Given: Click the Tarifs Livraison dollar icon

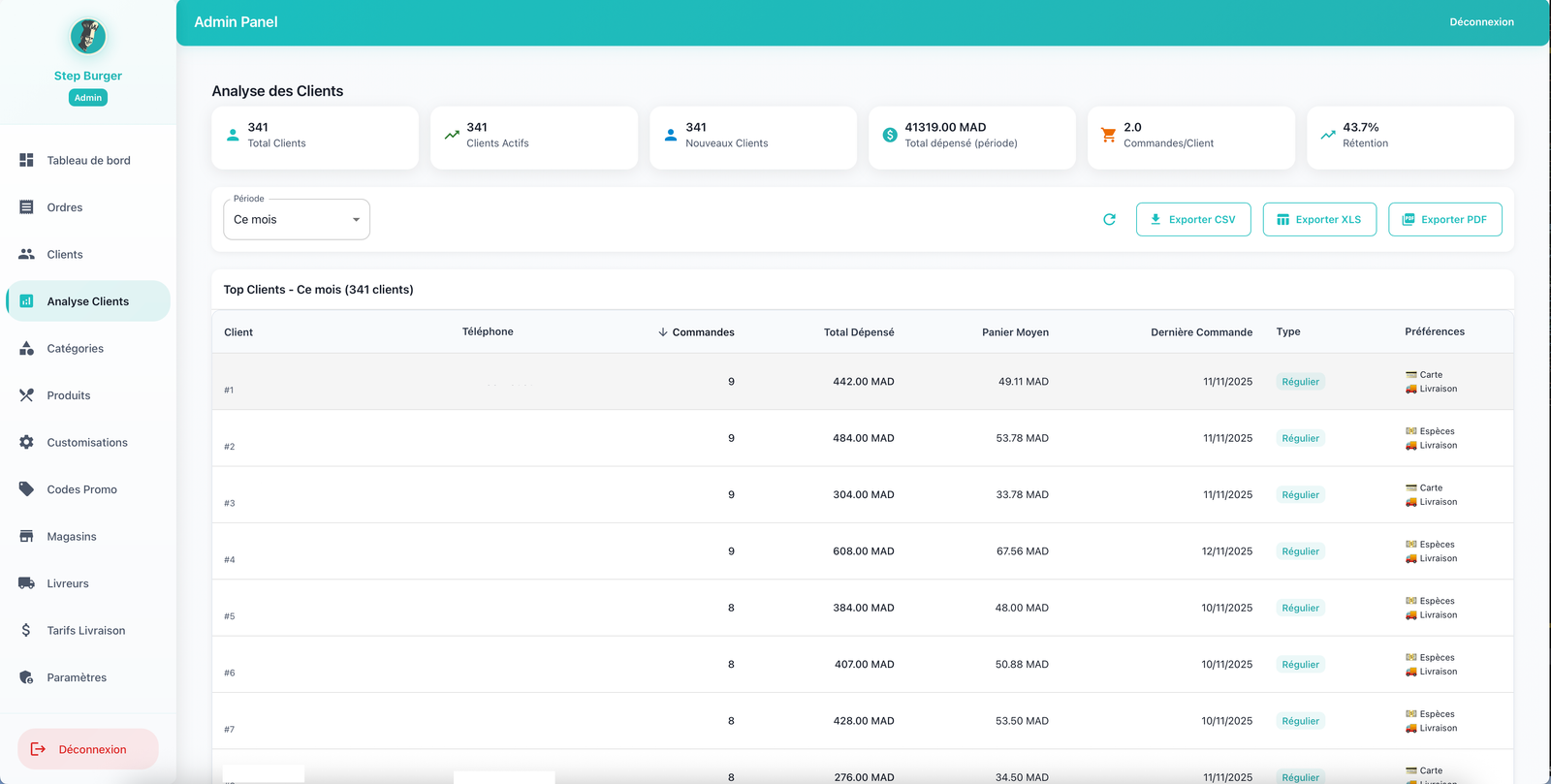Looking at the screenshot, I should pos(26,630).
